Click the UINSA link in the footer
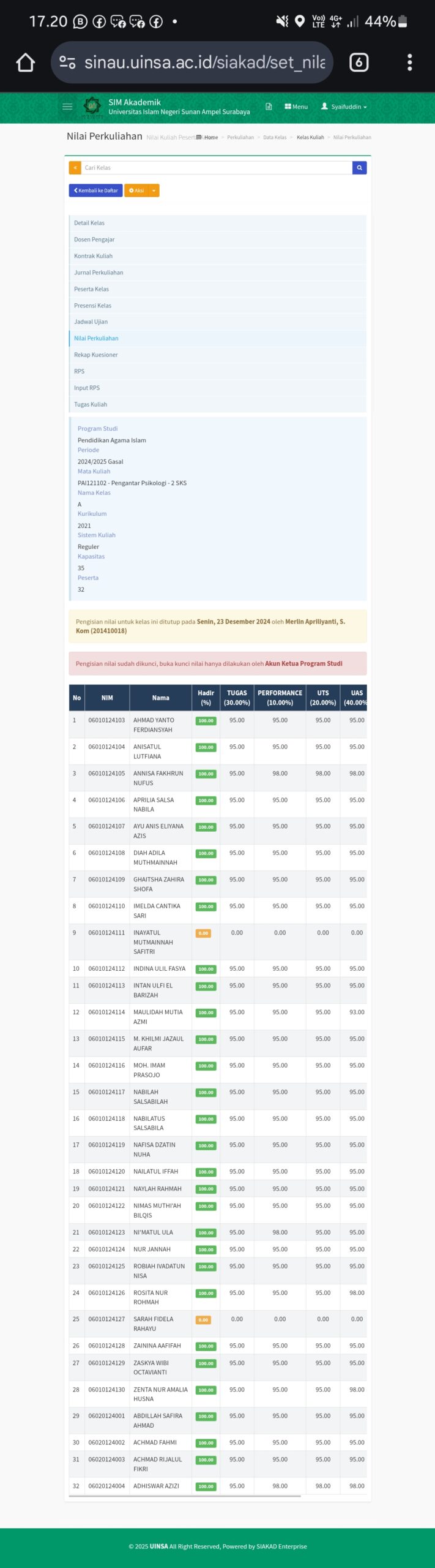This screenshot has width=435, height=1568. [x=159, y=1547]
